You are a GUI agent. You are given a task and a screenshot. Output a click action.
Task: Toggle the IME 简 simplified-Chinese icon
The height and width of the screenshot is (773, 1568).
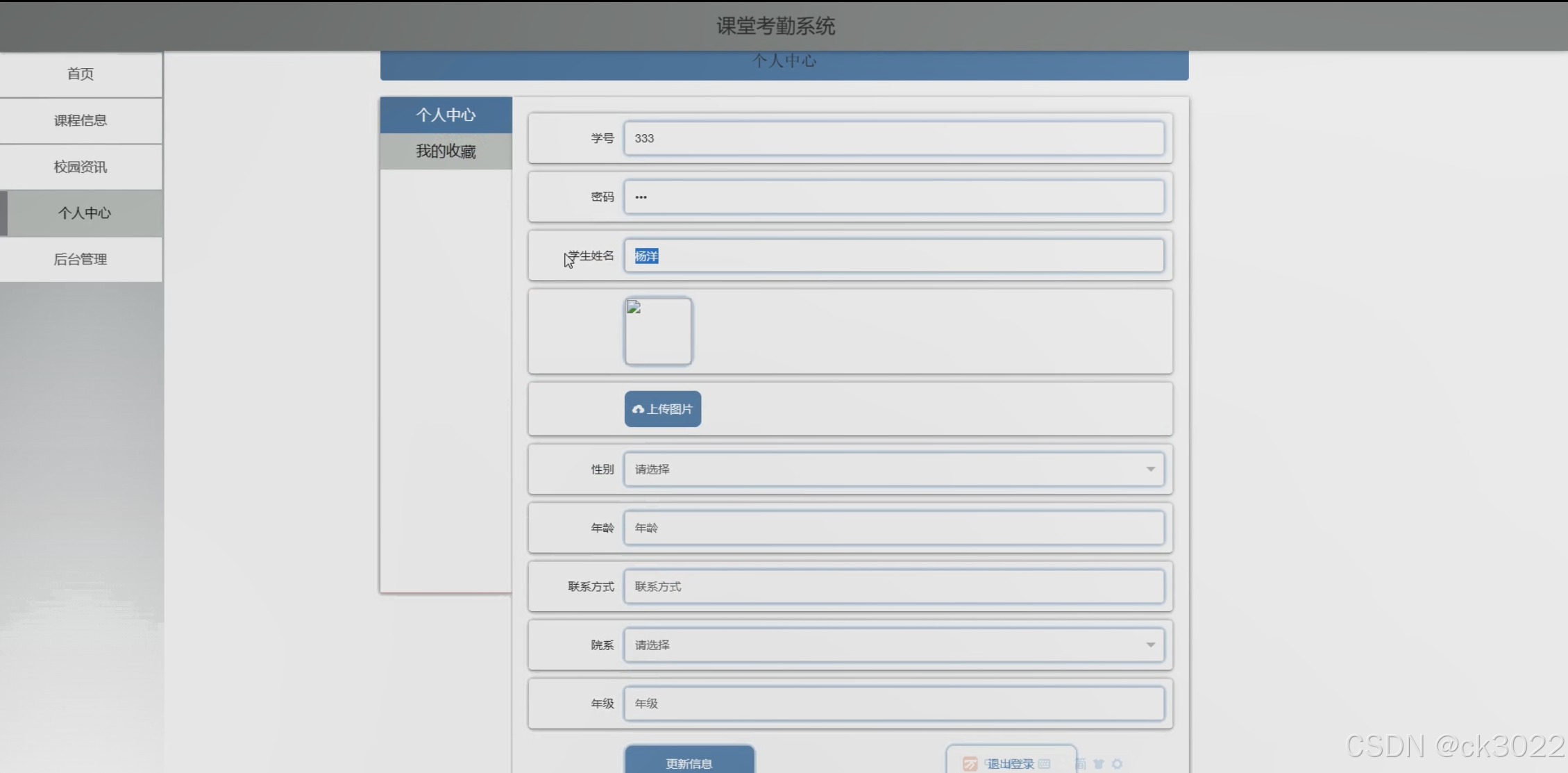point(1081,764)
